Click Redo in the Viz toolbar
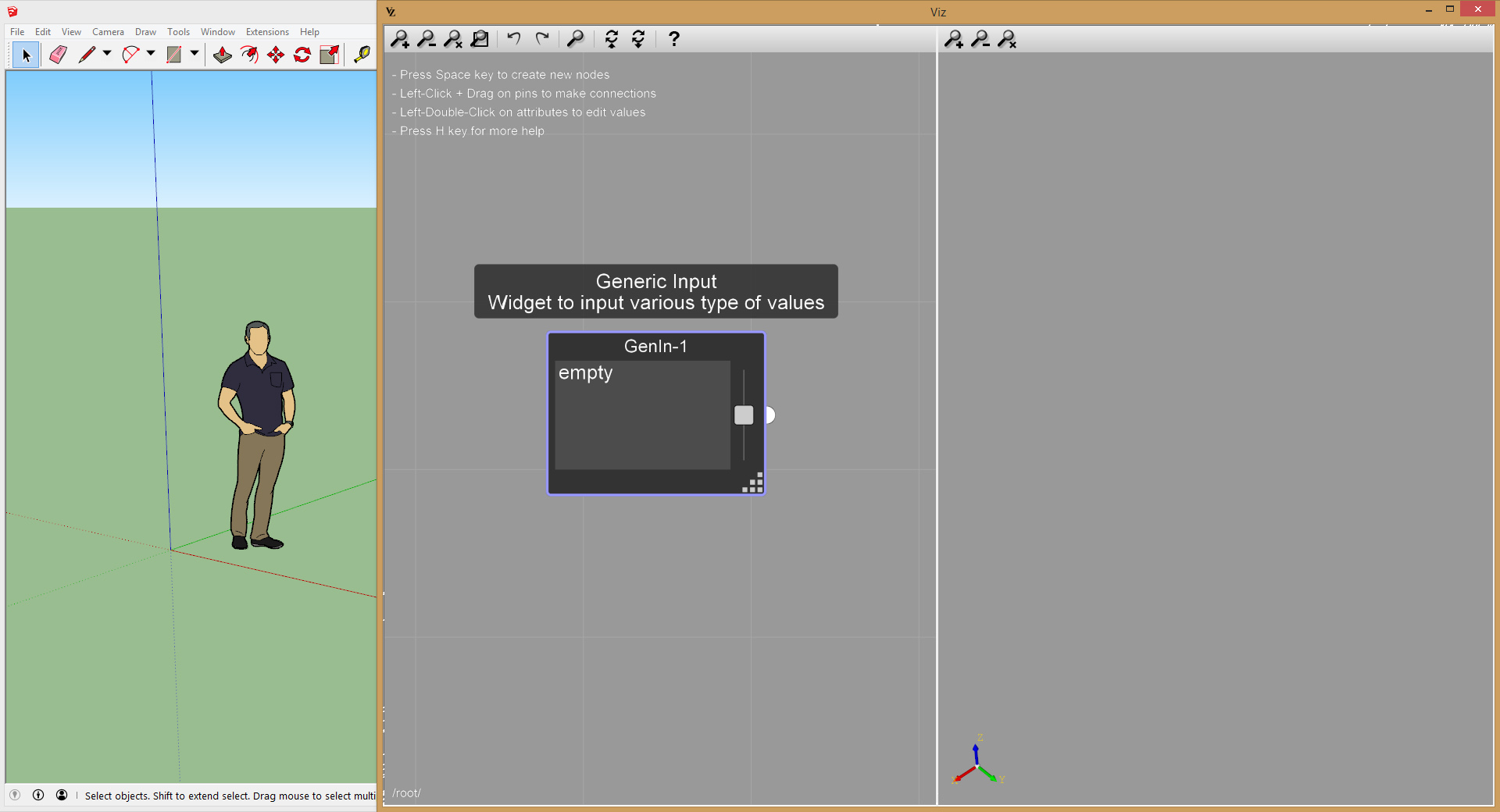 (x=542, y=38)
